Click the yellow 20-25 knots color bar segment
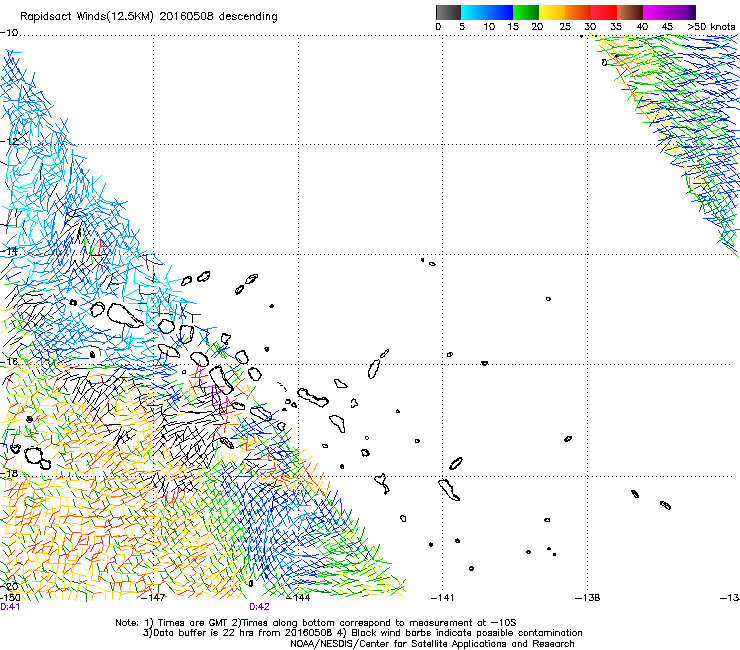740x650 pixels. click(552, 12)
